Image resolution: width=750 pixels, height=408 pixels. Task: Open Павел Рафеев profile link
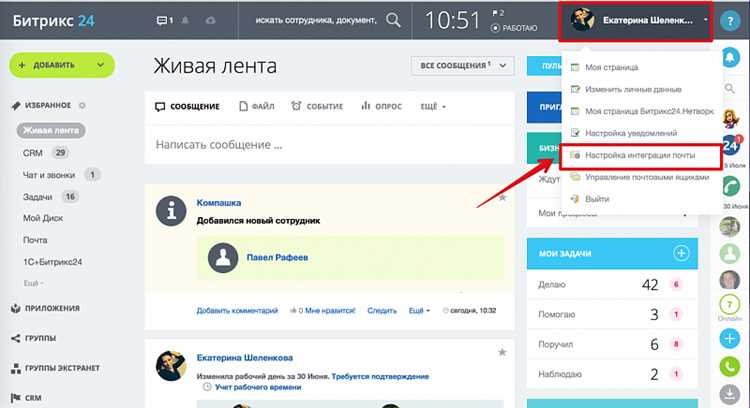[277, 257]
